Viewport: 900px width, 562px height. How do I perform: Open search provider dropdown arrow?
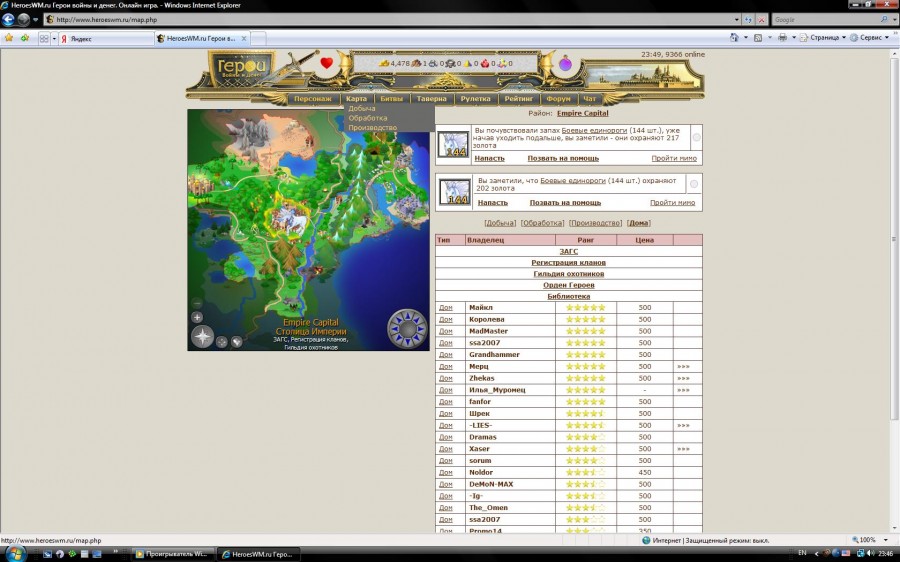coord(894,20)
